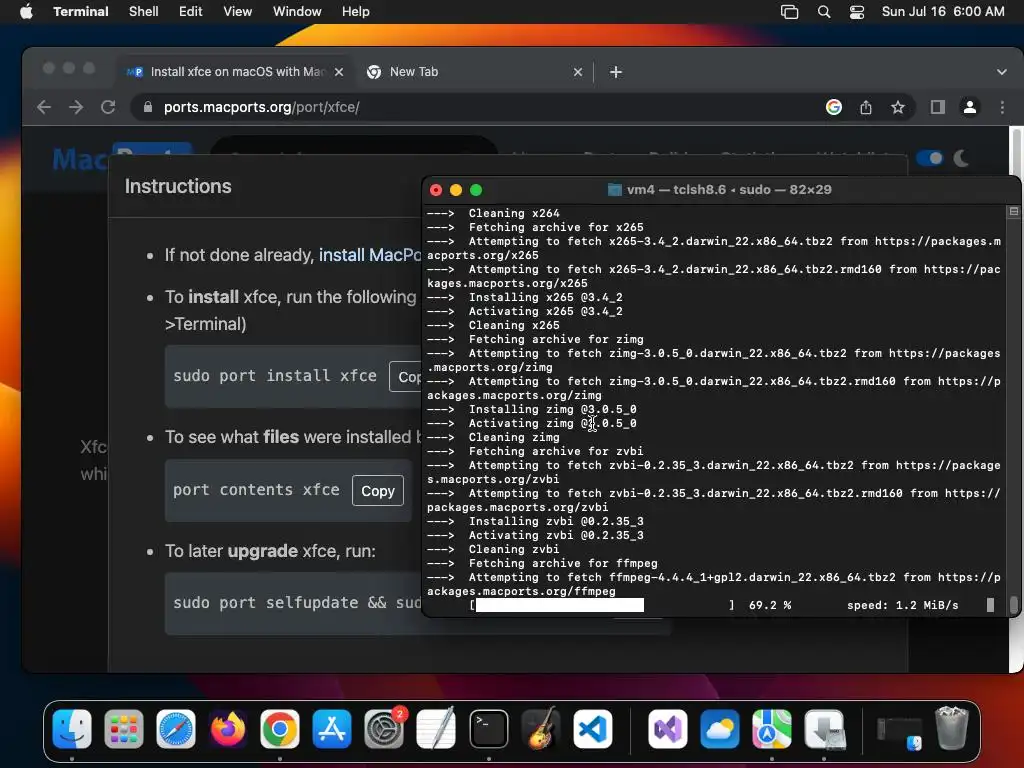Open the Window menu
The height and width of the screenshot is (768, 1024).
[x=297, y=12]
